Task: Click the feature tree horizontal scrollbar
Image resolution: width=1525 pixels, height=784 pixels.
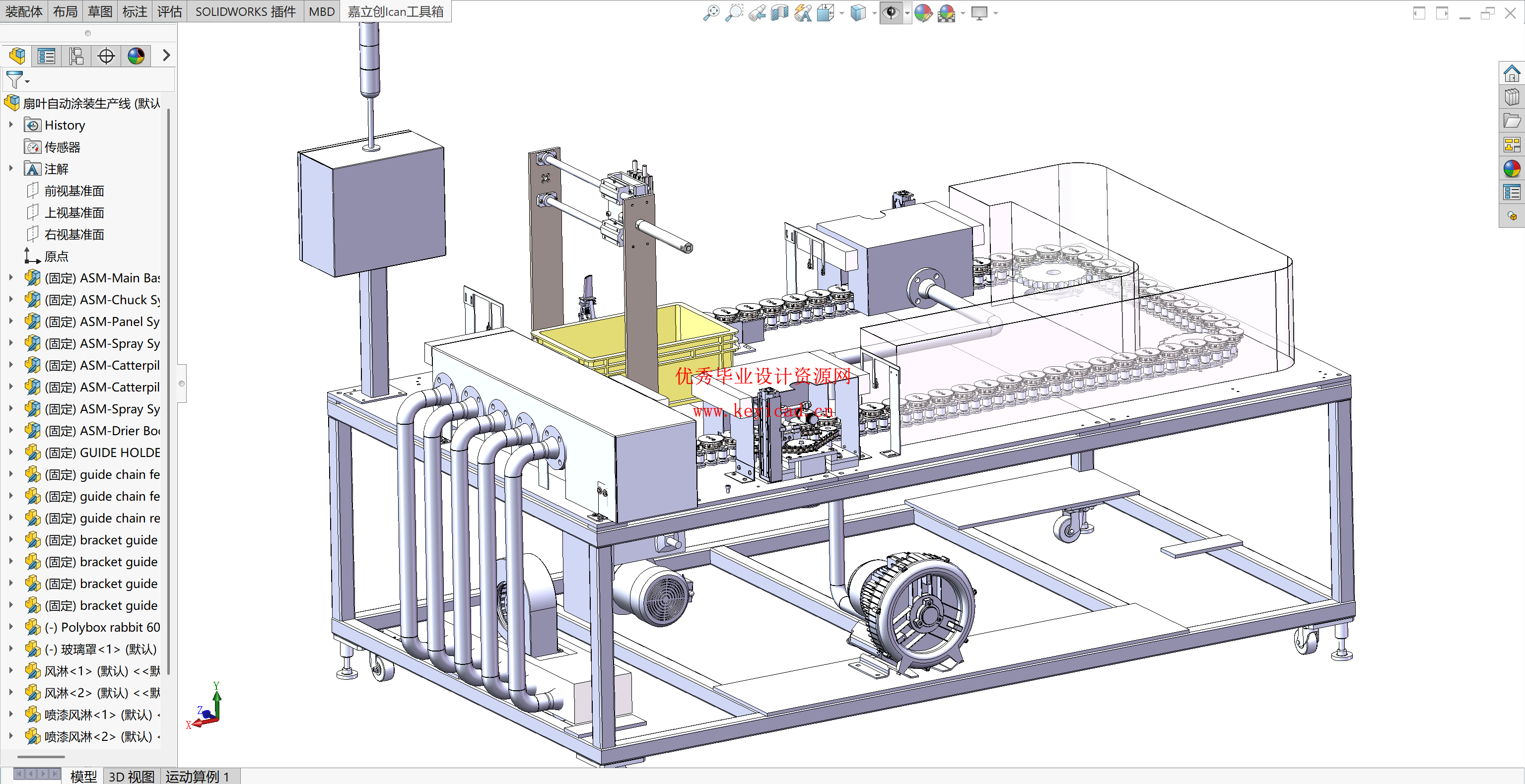Action: coord(41,757)
